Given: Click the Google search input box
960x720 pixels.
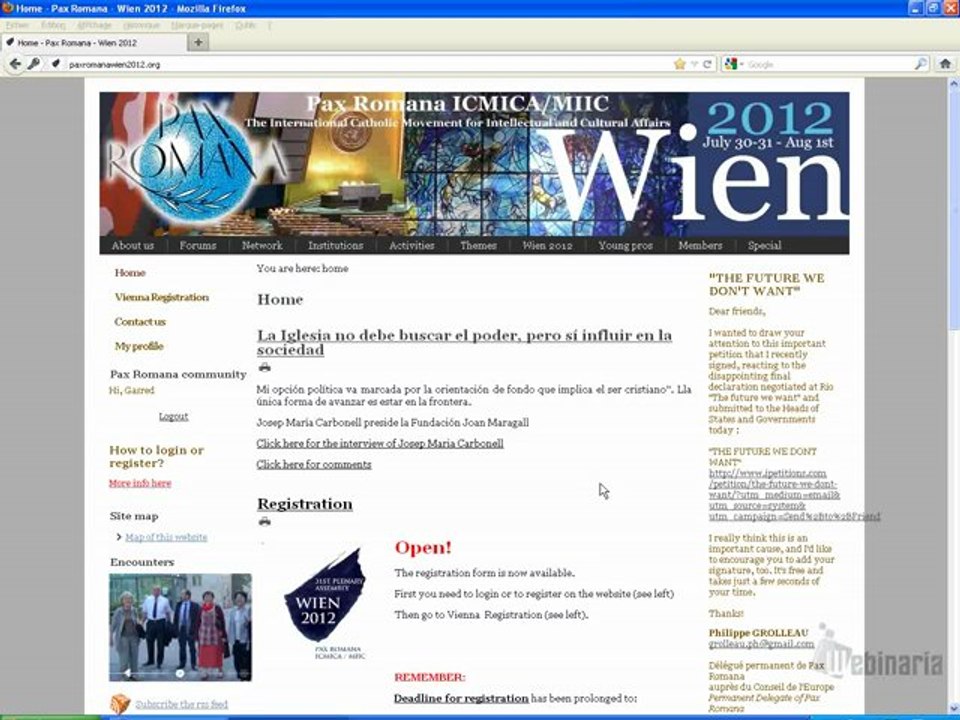Looking at the screenshot, I should (830, 64).
